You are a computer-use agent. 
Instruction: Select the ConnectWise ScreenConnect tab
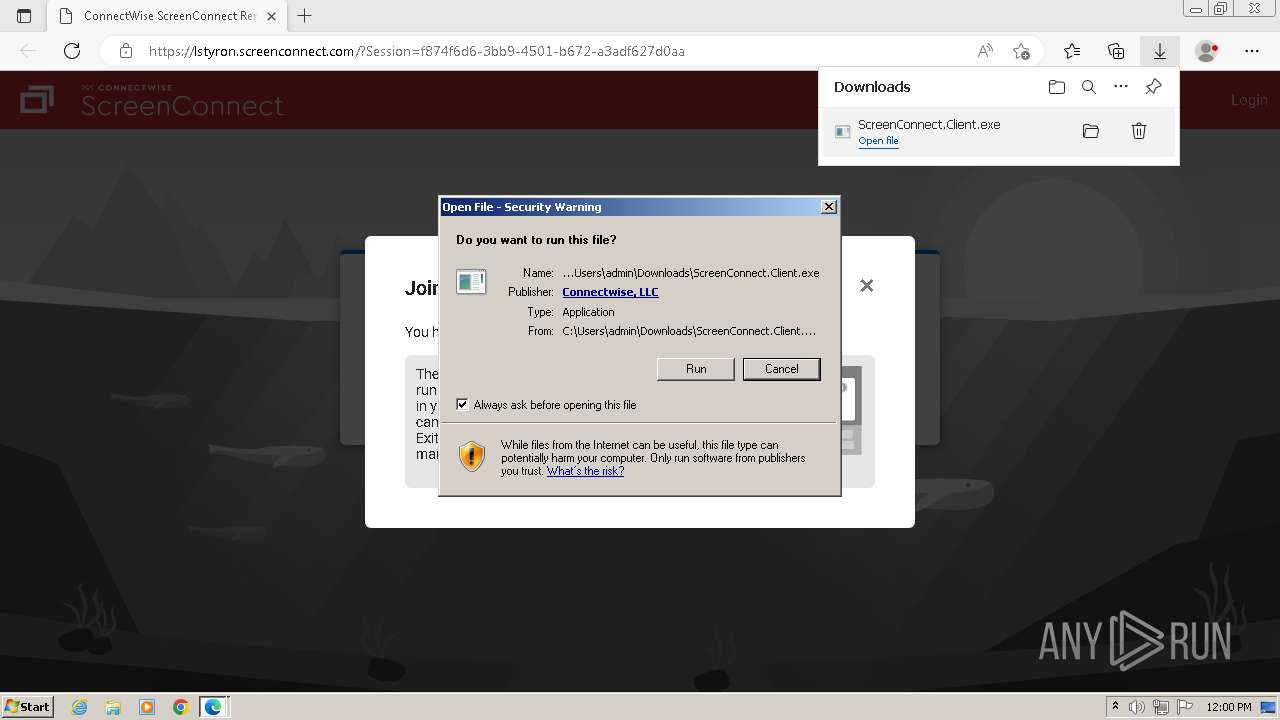(x=167, y=16)
